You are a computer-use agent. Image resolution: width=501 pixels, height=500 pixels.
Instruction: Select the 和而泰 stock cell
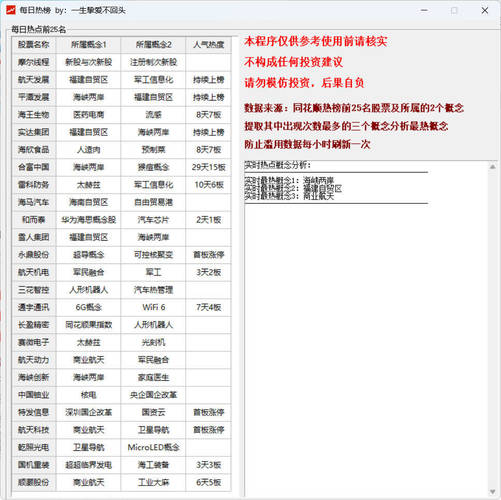coord(34,220)
